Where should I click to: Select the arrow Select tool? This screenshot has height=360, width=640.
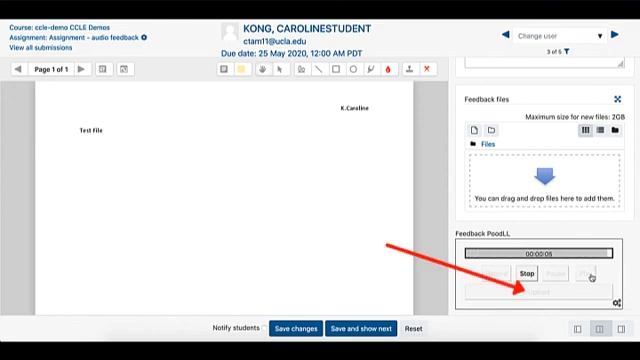[280, 69]
